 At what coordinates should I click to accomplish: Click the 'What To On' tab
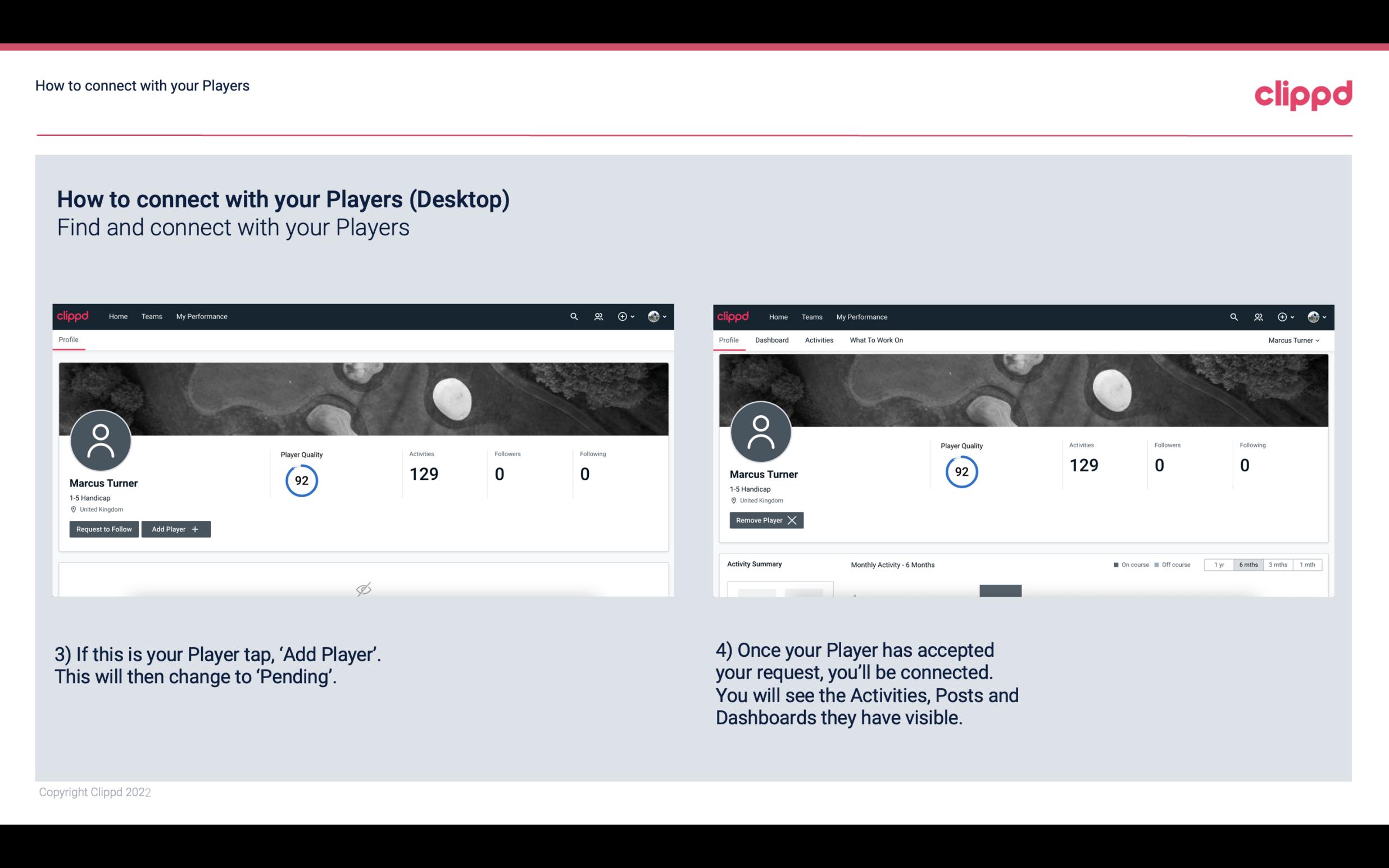(876, 340)
